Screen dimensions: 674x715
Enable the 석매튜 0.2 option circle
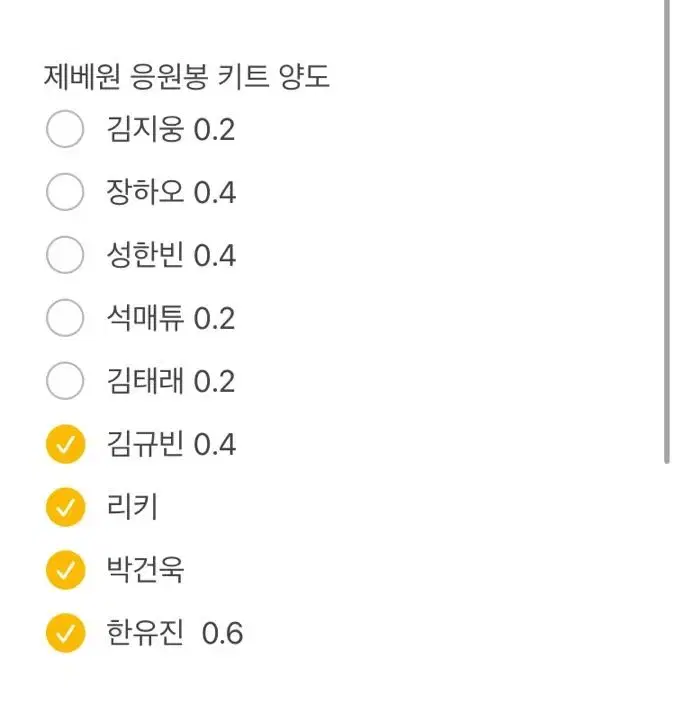click(65, 319)
